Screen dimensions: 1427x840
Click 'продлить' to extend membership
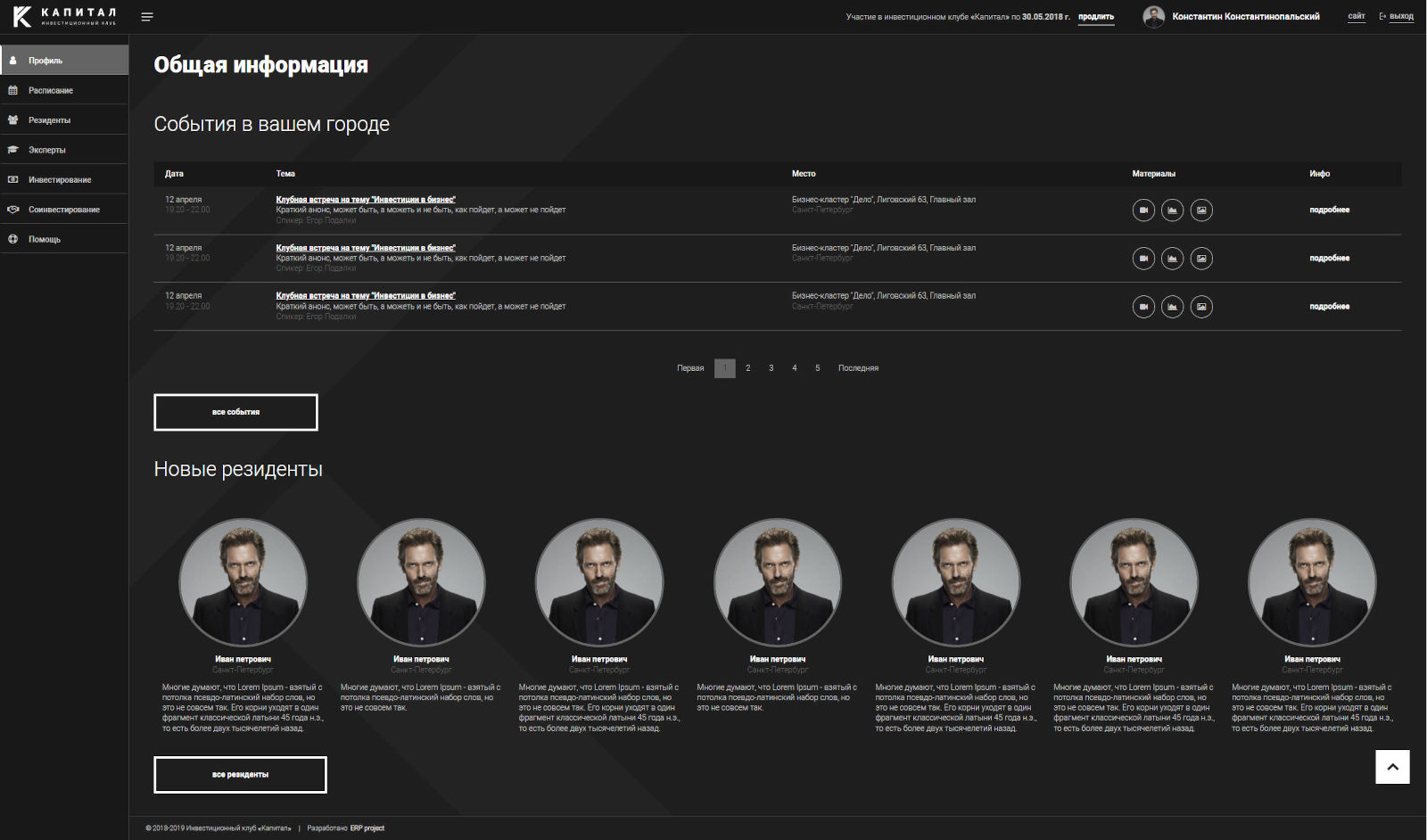tap(1095, 17)
